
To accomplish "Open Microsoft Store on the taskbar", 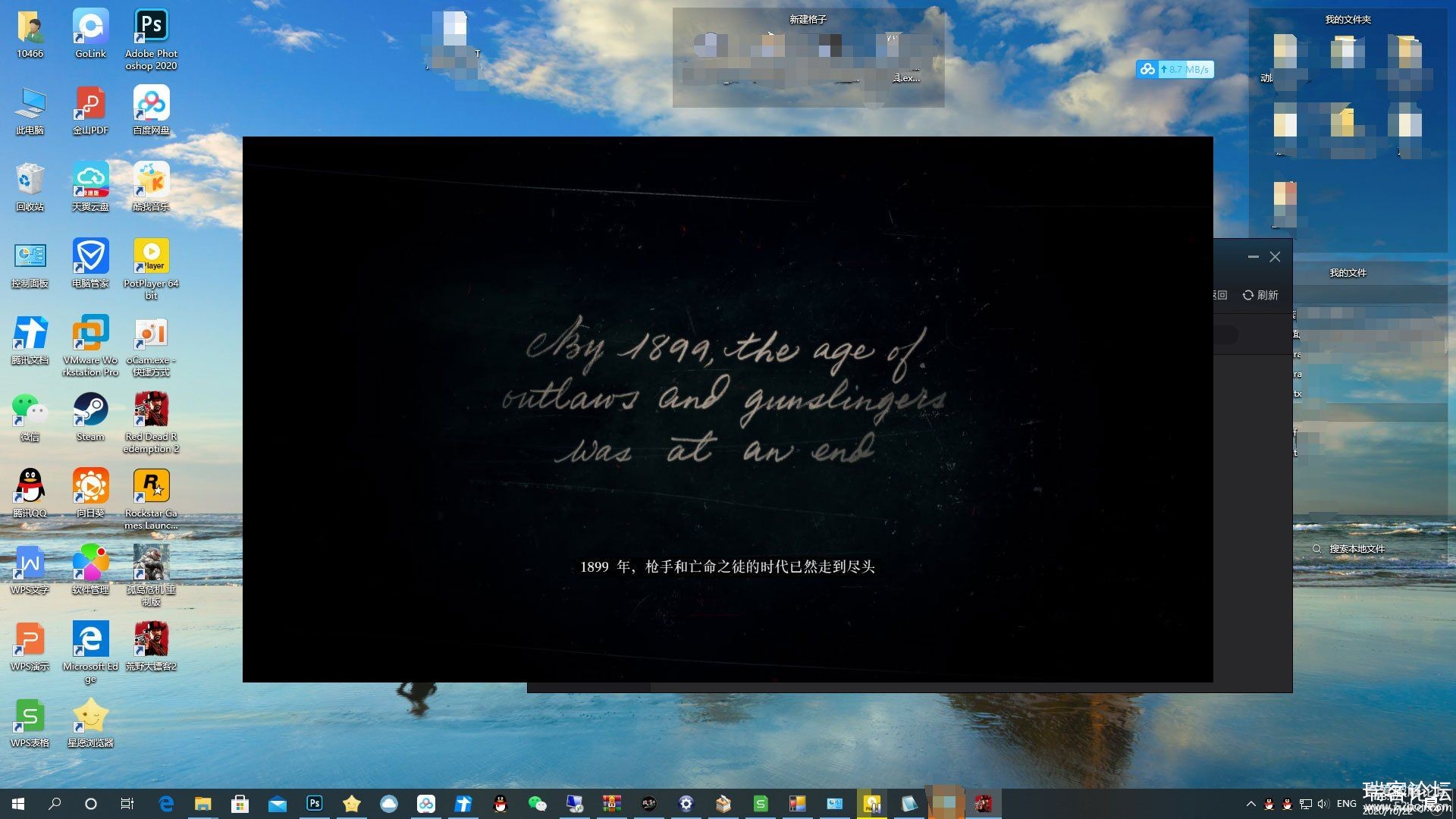I will pyautogui.click(x=240, y=804).
